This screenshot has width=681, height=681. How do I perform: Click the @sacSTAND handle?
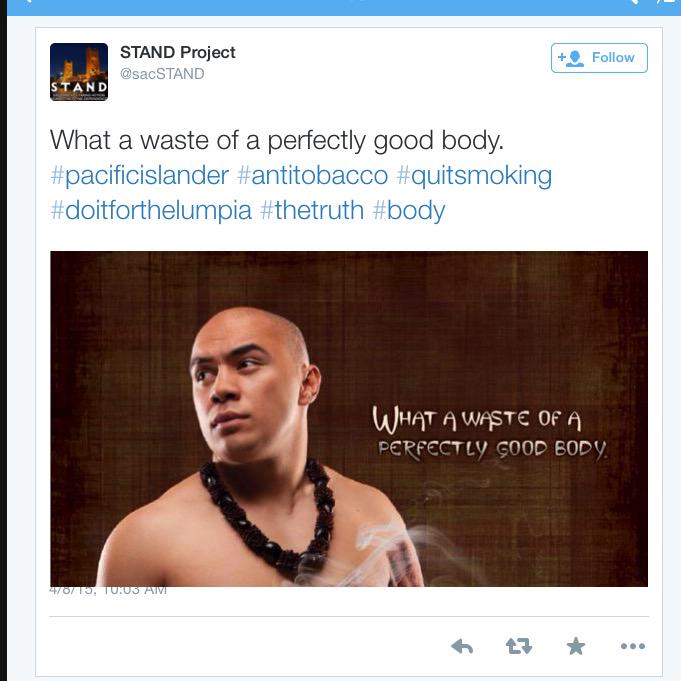[162, 74]
